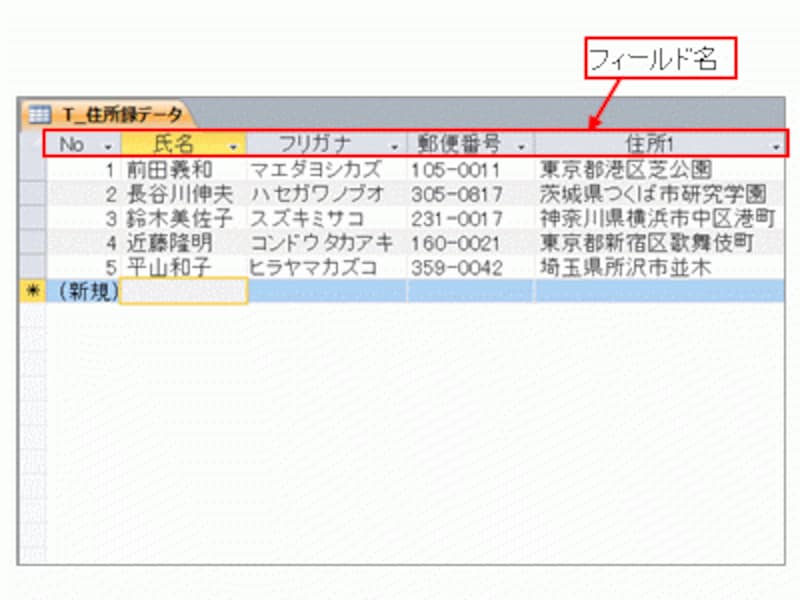Click the furigana cell コンドウタカアキ
This screenshot has width=800, height=600.
tap(327, 242)
